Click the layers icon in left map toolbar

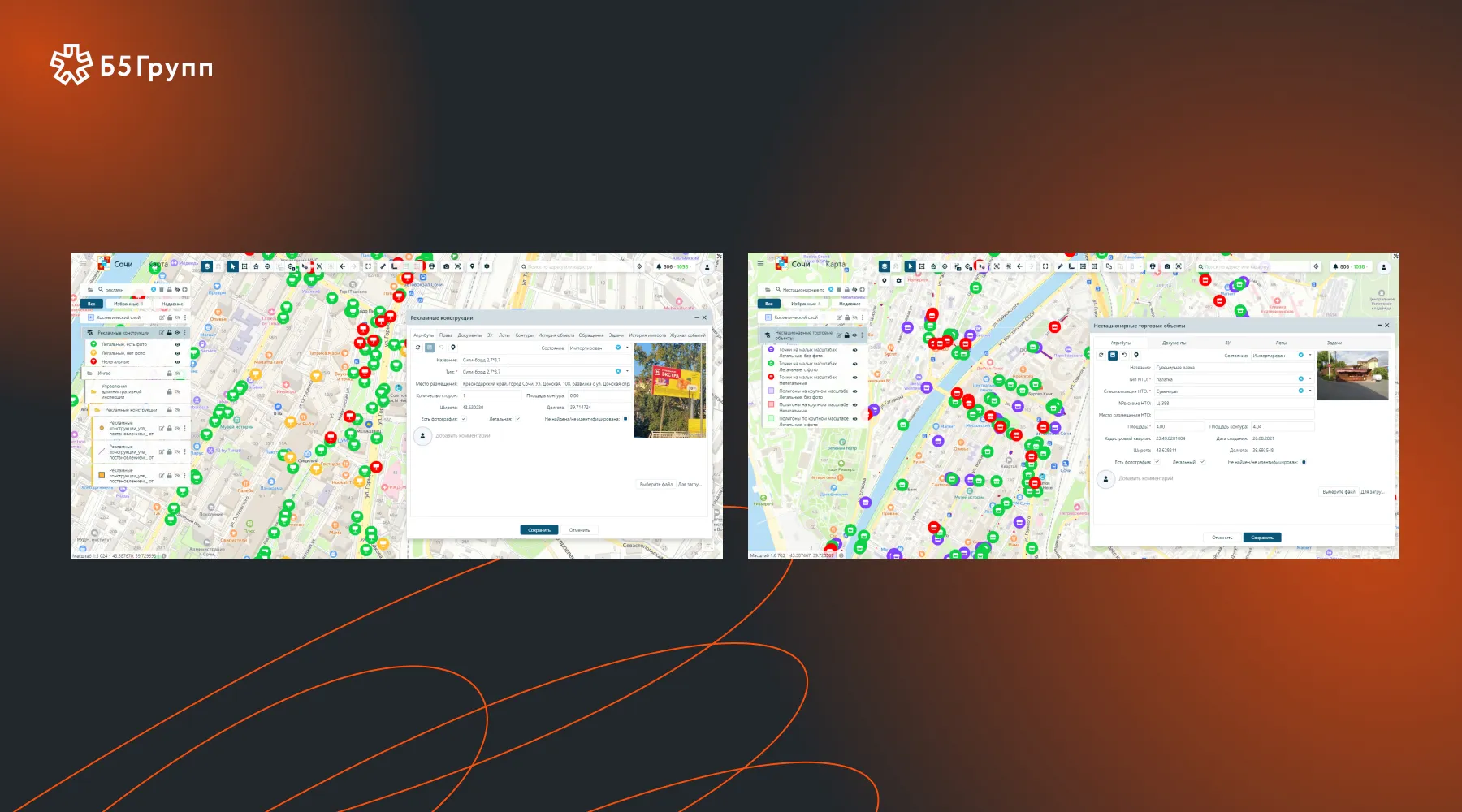tap(207, 266)
